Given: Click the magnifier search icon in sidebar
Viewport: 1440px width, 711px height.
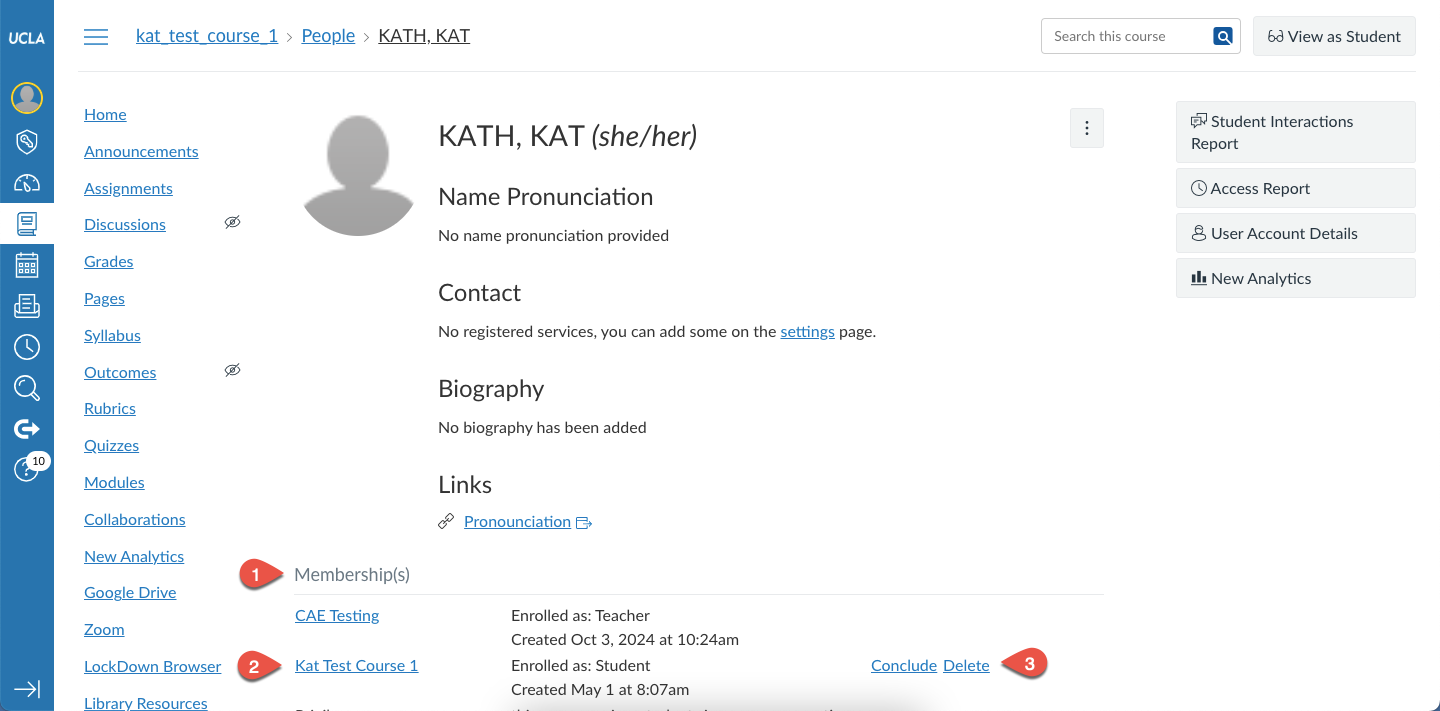Looking at the screenshot, I should (x=27, y=388).
